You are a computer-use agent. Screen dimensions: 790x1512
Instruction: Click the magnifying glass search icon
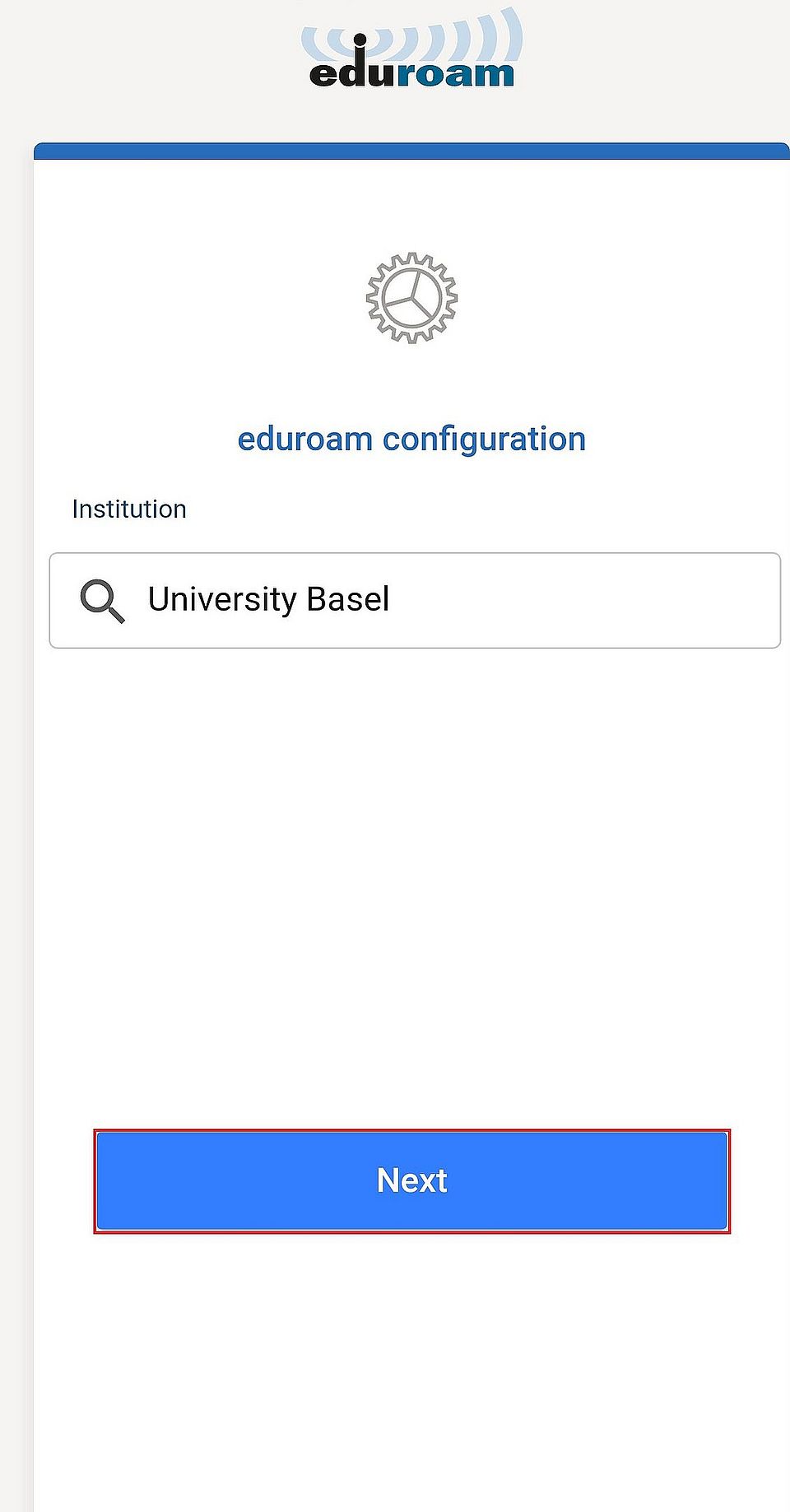(x=102, y=600)
